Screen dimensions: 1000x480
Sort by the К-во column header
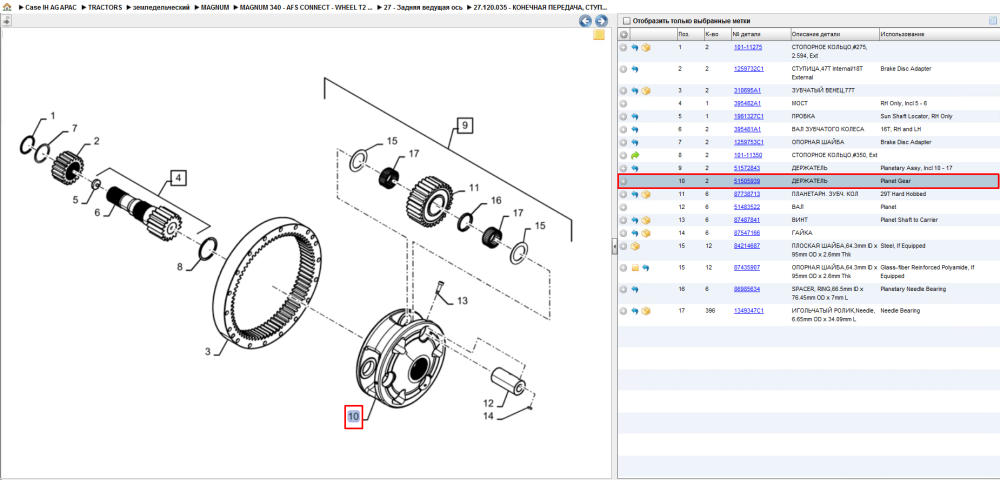coord(716,34)
